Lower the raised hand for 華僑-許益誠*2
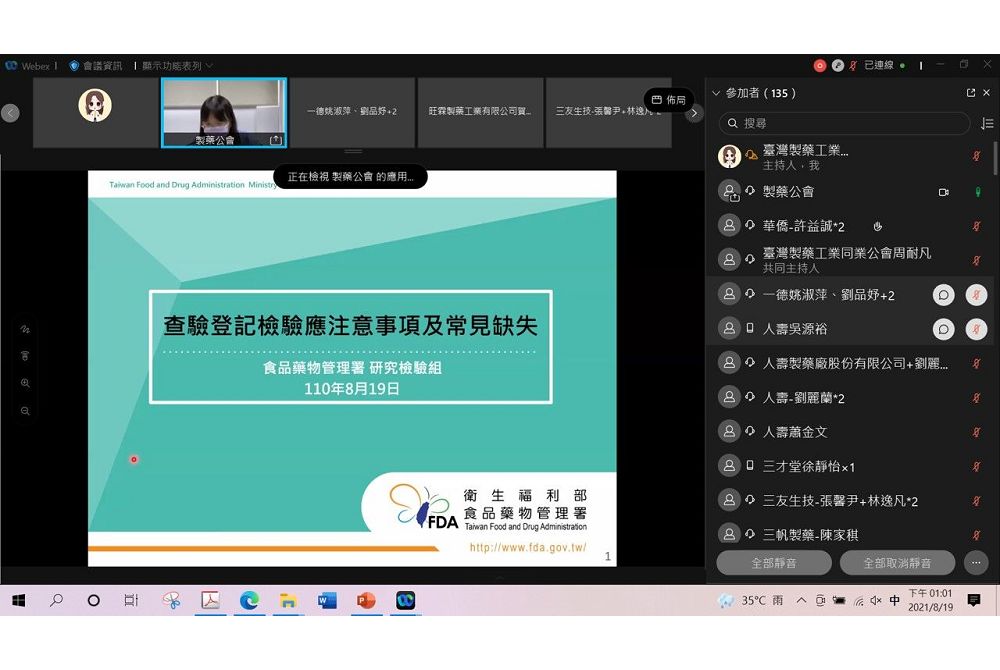Viewport: 1000px width, 670px height. (878, 226)
